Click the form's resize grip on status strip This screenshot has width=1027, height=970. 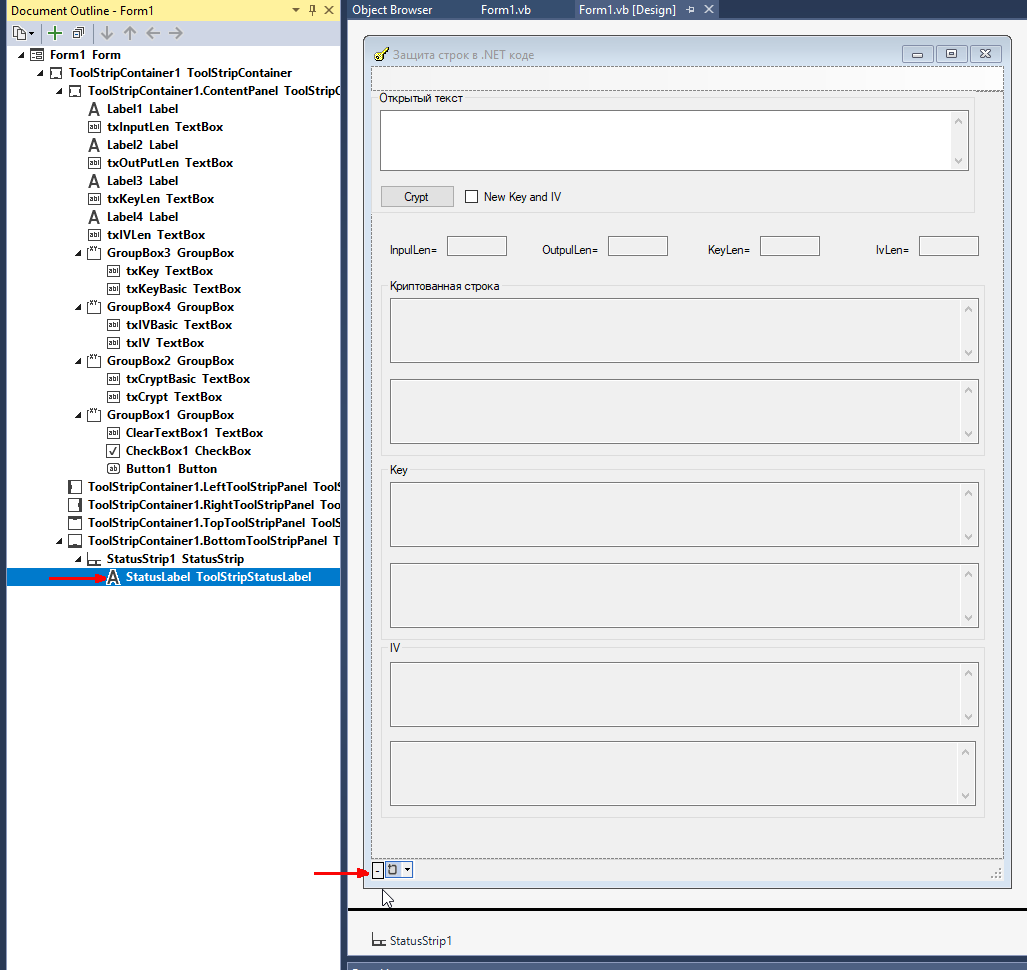[x=996, y=873]
